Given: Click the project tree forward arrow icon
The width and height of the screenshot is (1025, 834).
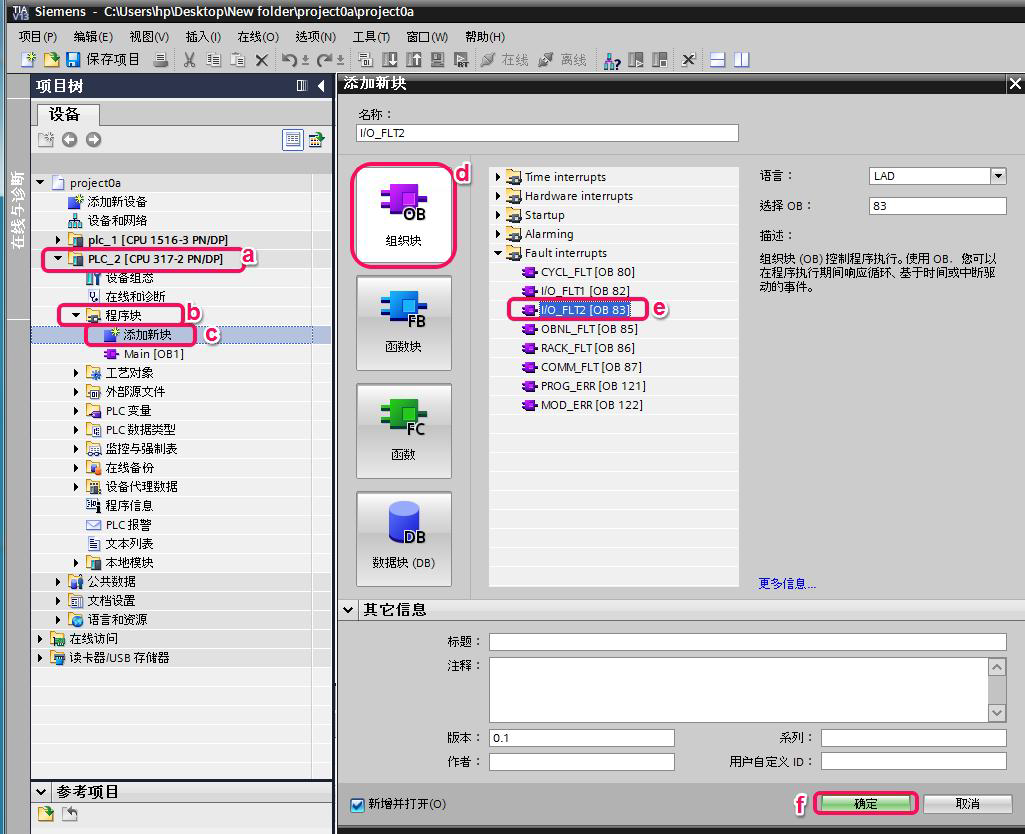Looking at the screenshot, I should coord(93,139).
